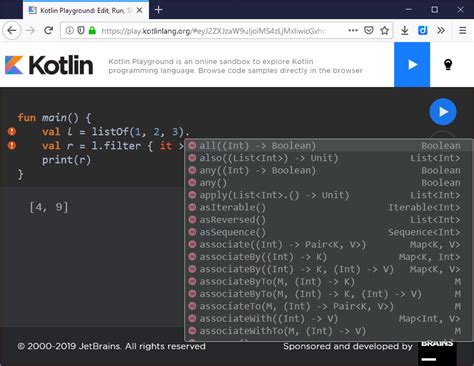Run code with the round blue play button
The width and height of the screenshot is (474, 366).
[443, 112]
